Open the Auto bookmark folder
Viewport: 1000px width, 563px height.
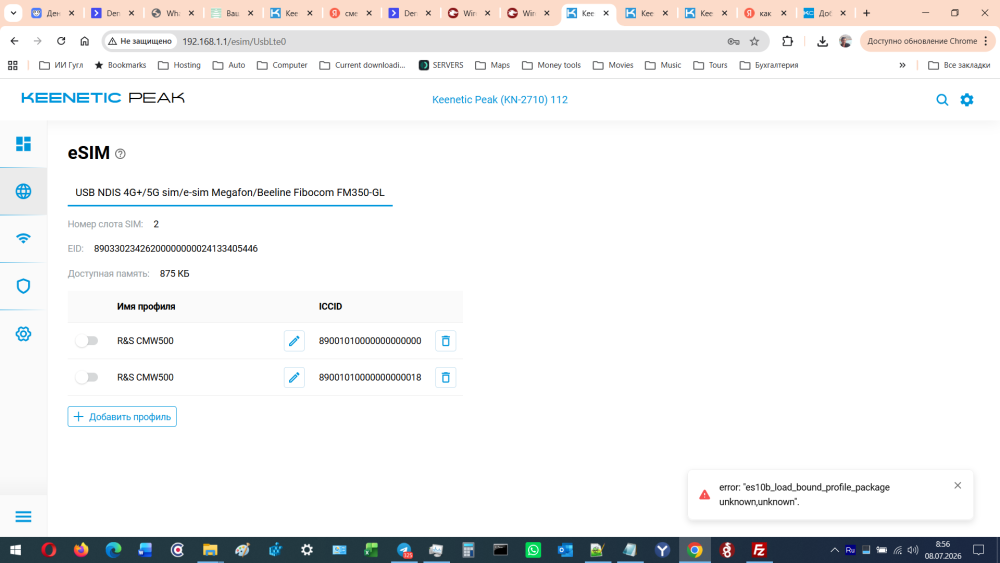coord(229,65)
